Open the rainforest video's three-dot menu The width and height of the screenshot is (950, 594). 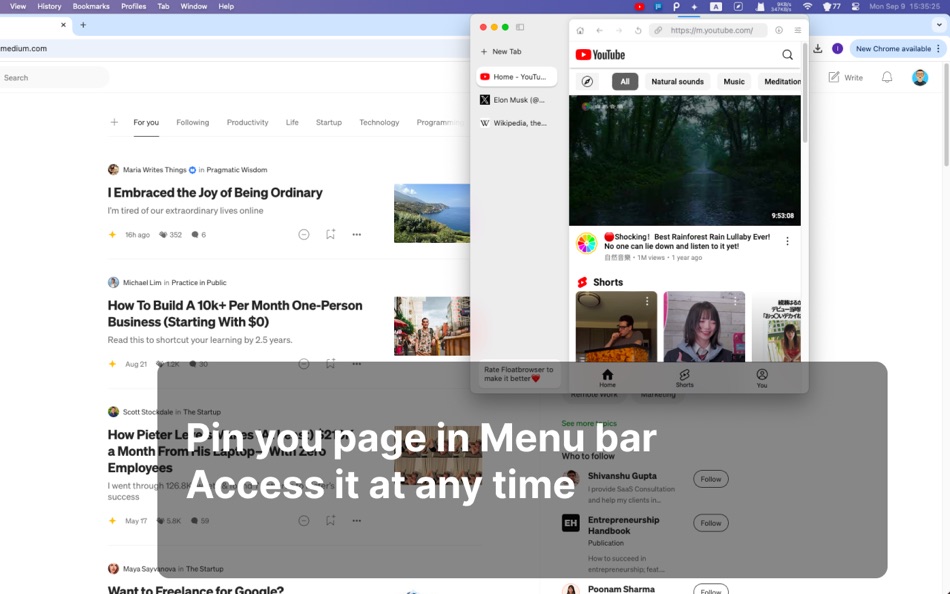pos(787,241)
